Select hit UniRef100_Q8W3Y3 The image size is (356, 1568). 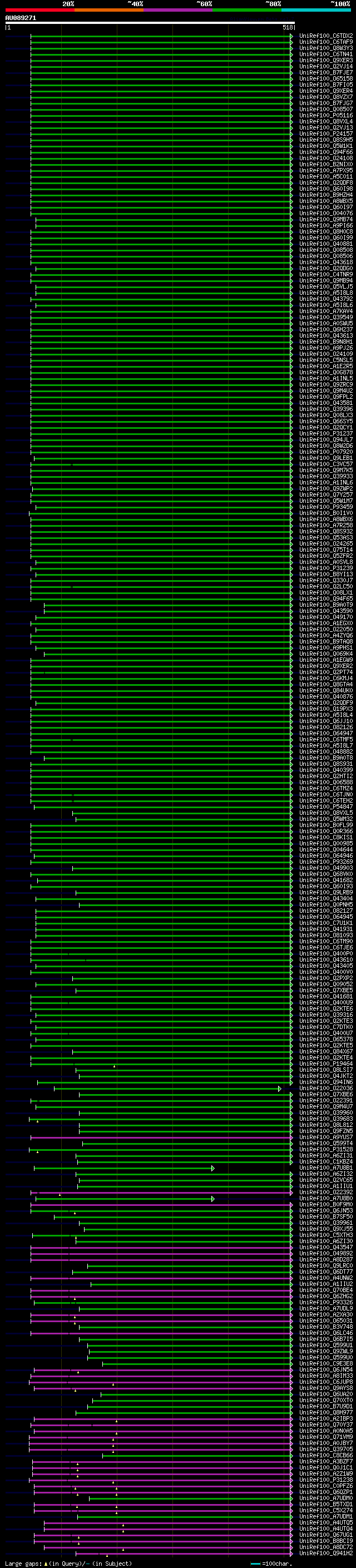(326, 48)
